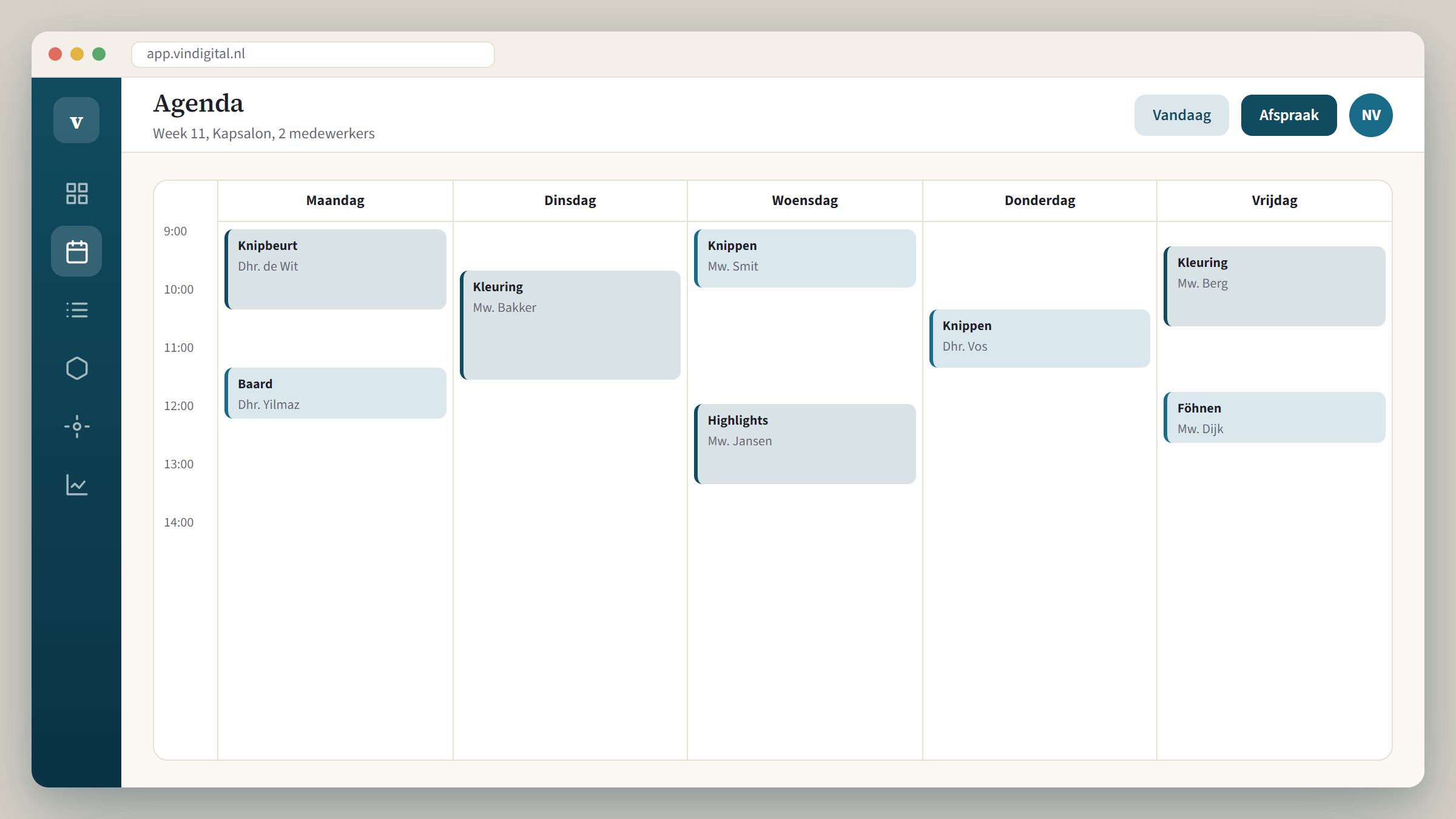This screenshot has height=819, width=1456.
Task: Open the Knipbeurt appointment for Dhr. de Wit
Action: [335, 269]
